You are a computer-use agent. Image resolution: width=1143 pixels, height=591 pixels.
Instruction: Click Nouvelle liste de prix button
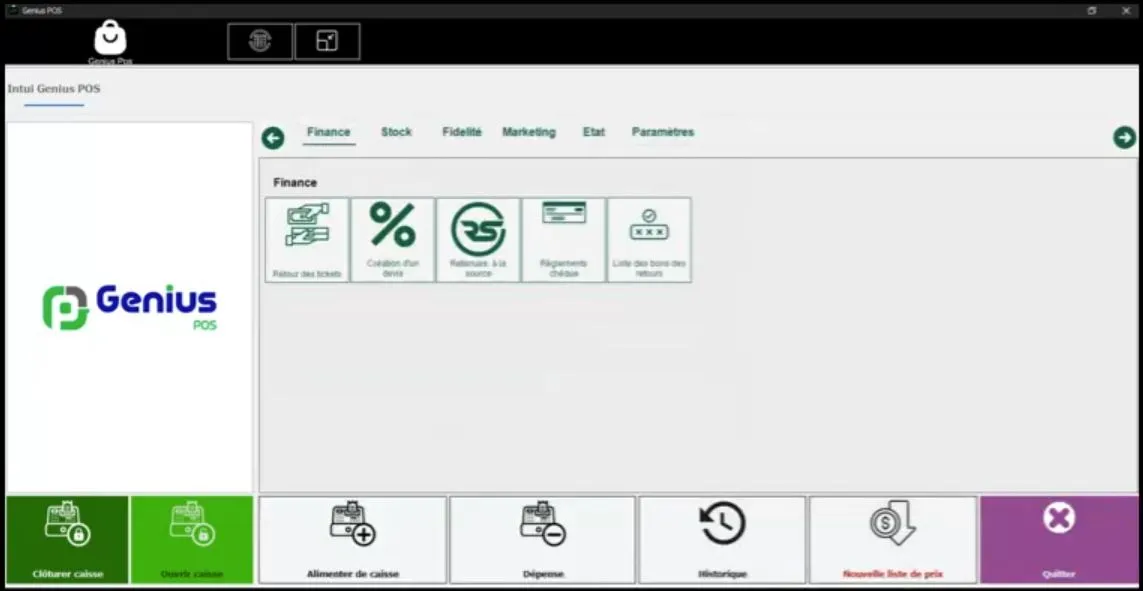coord(893,540)
